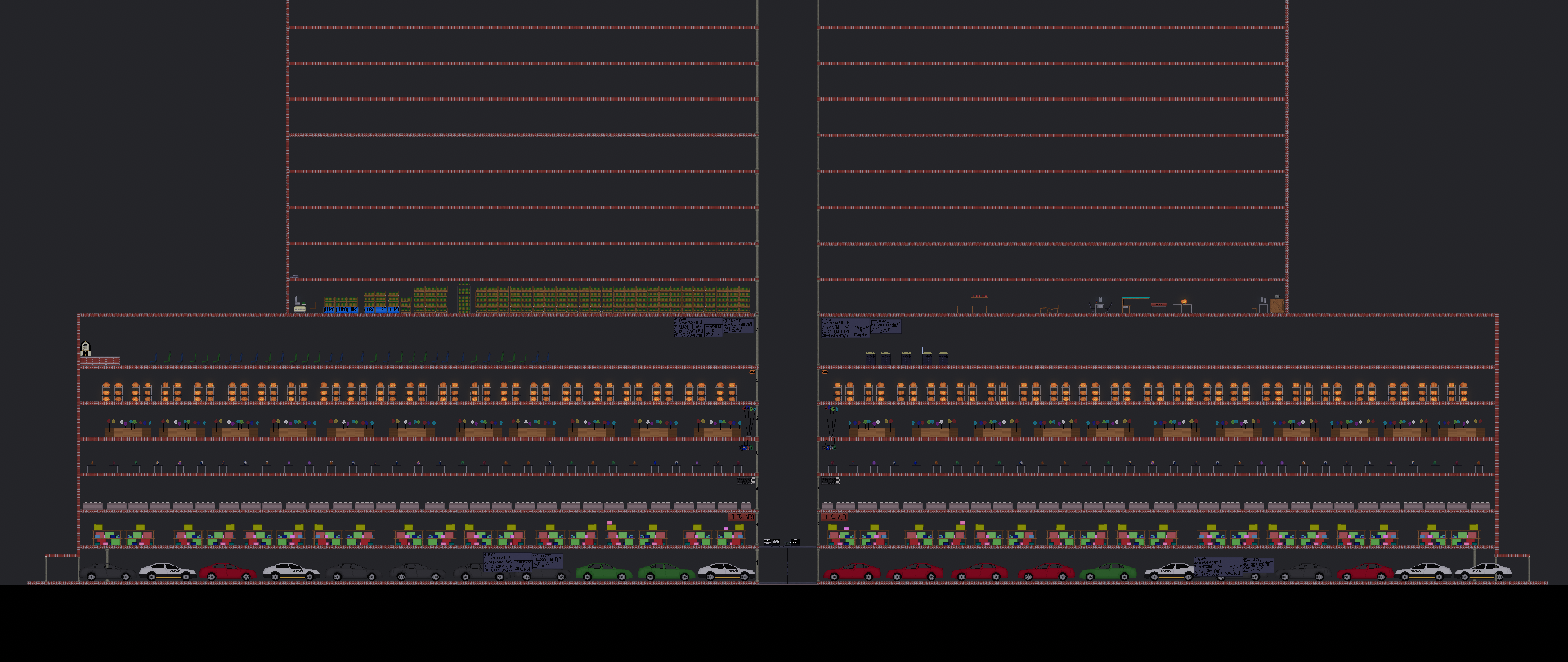The width and height of the screenshot is (1568, 662).
Task: Click the teal-topped desk on the upper right floor
Action: pos(1136,304)
